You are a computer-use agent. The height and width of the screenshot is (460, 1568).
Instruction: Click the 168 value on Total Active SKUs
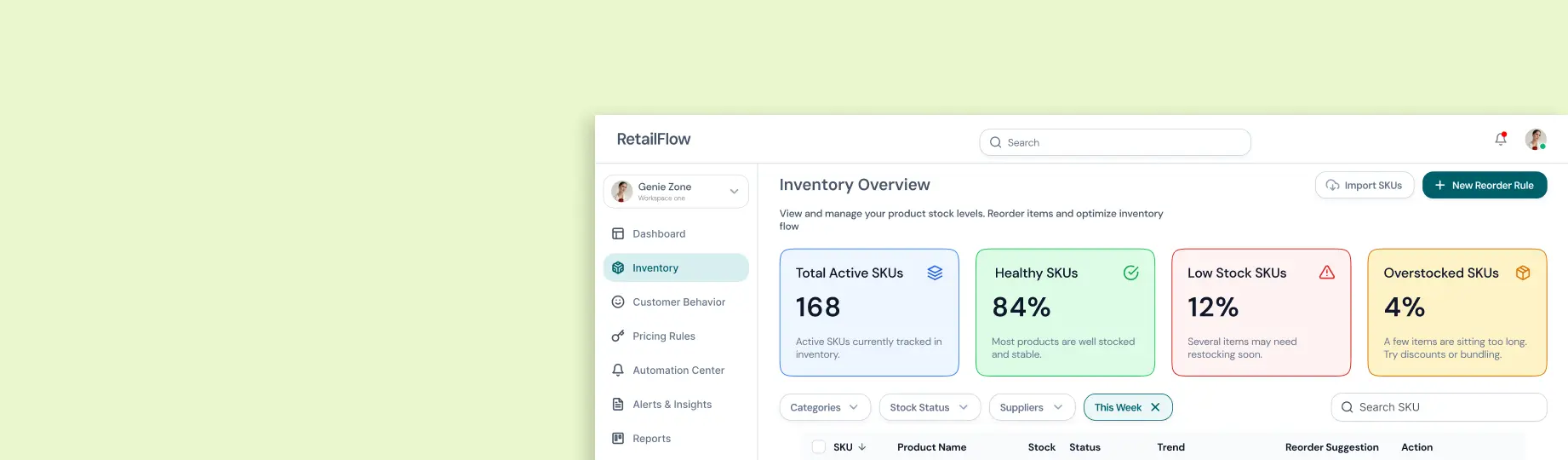click(818, 307)
